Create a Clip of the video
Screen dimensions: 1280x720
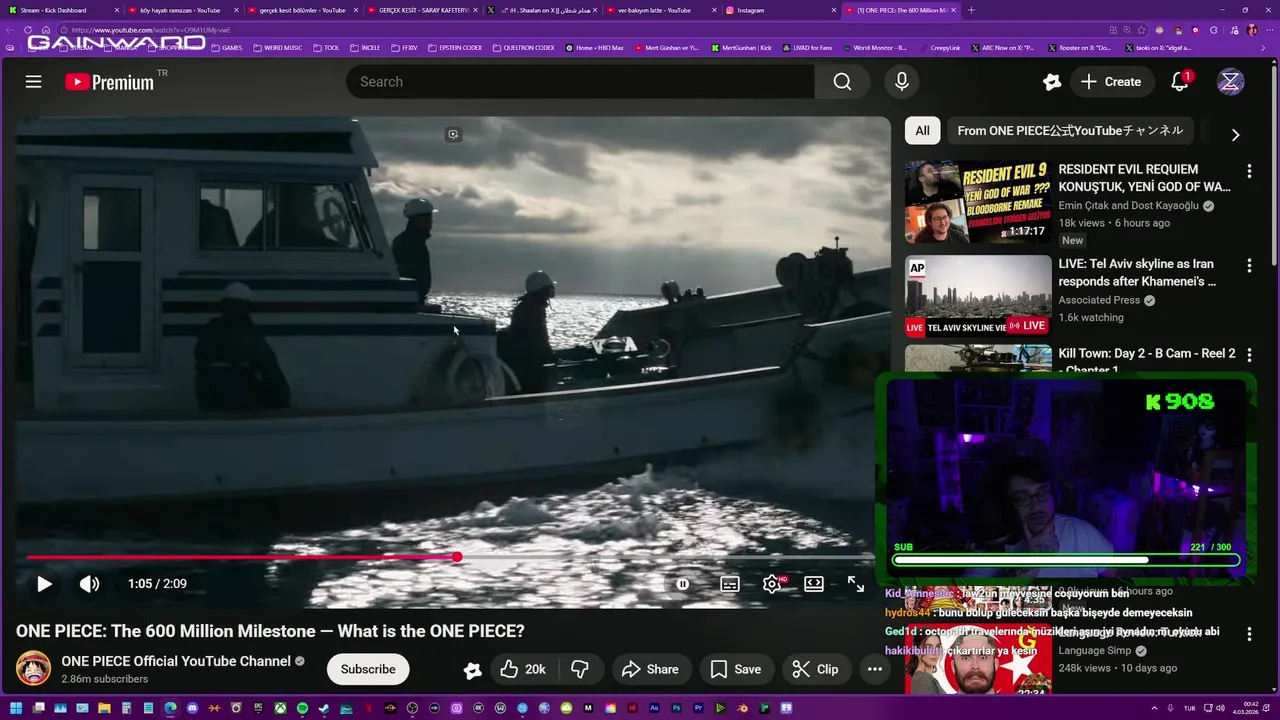815,669
